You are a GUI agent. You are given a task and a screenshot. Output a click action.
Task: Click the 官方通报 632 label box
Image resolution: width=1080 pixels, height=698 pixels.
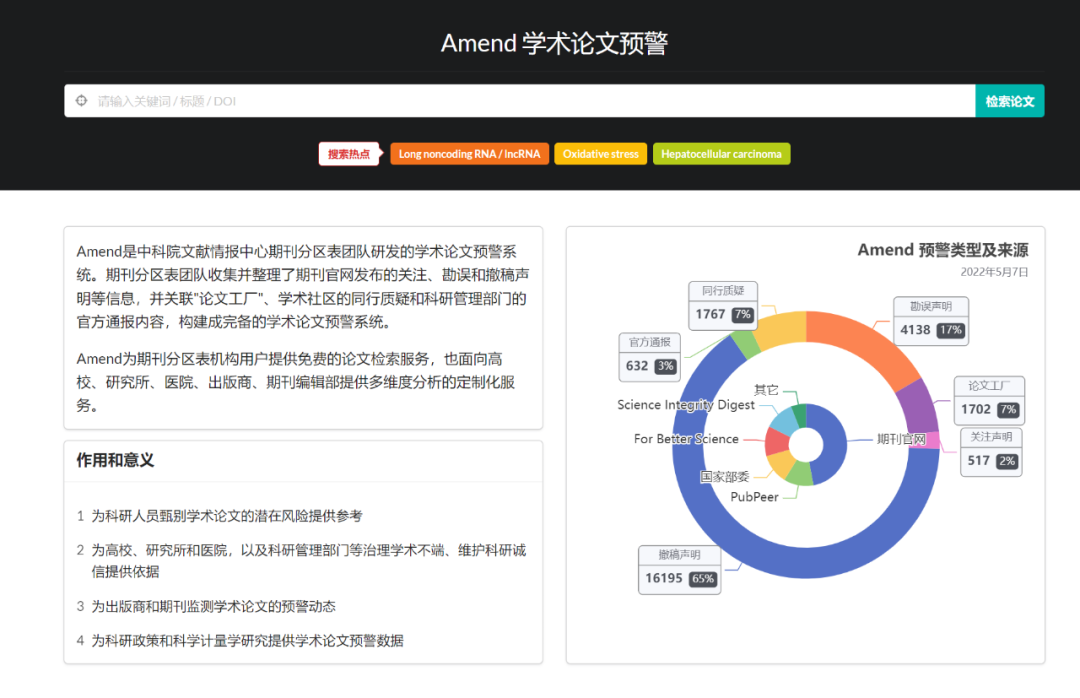(650, 357)
